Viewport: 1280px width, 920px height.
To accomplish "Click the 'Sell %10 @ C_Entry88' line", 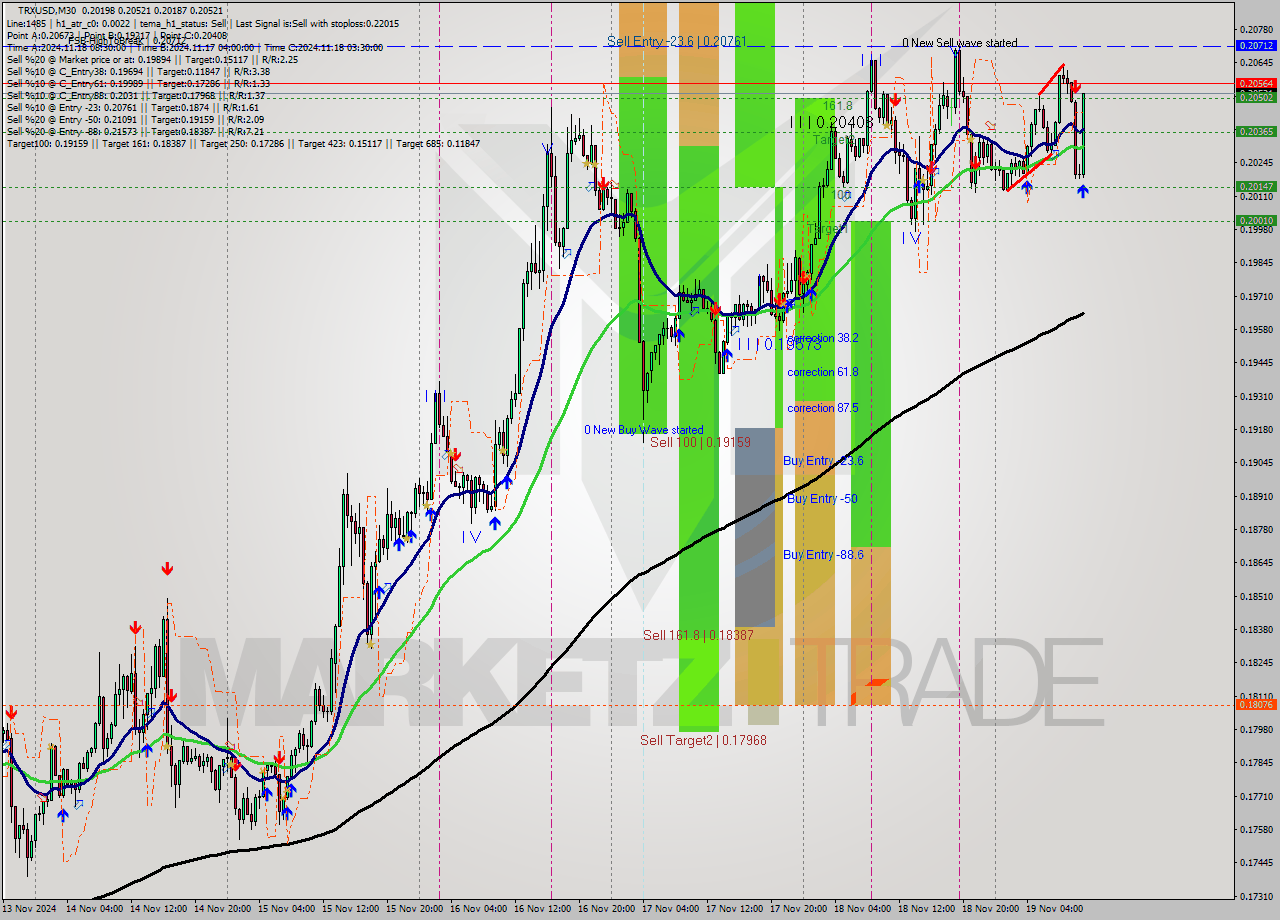I will 136,95.
